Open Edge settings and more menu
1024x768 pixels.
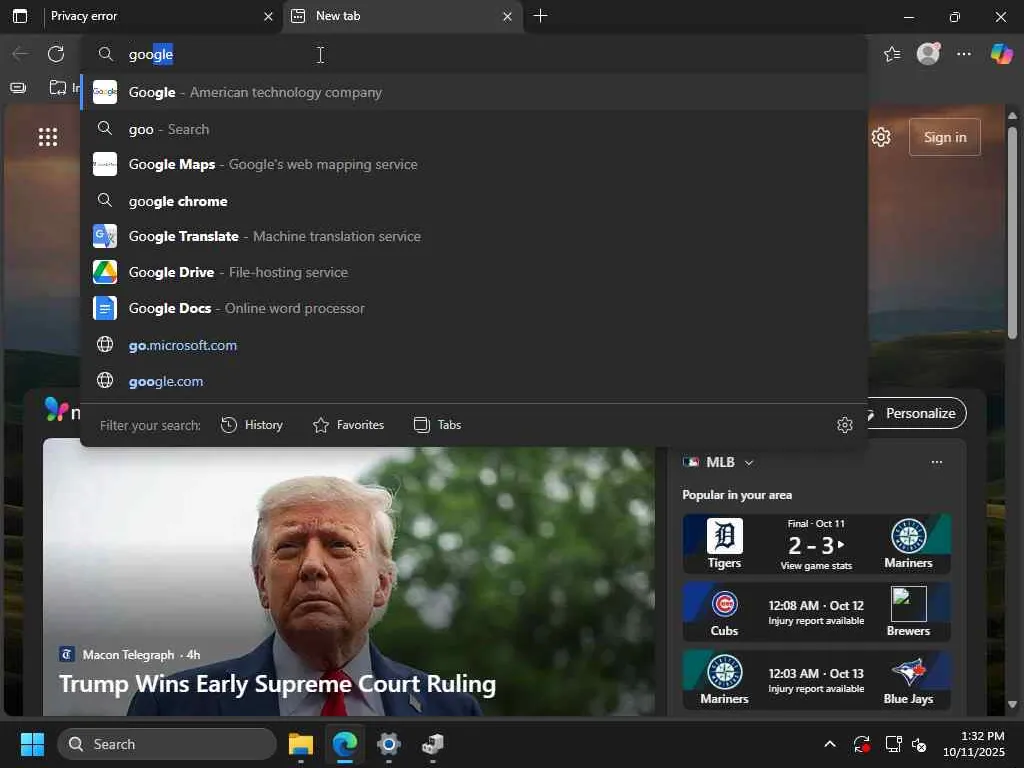(964, 54)
